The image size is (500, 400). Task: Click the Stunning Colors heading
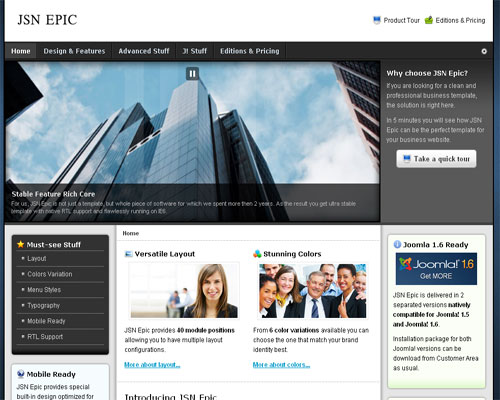click(x=292, y=254)
